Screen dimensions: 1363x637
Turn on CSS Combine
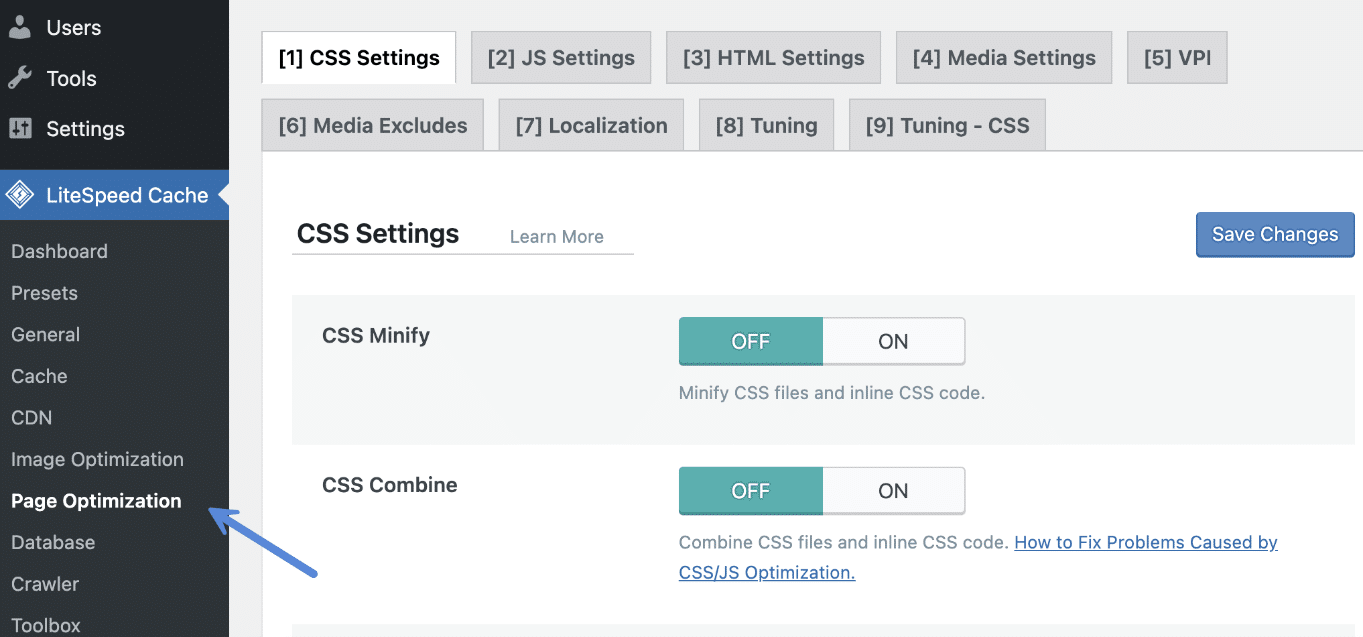[892, 491]
